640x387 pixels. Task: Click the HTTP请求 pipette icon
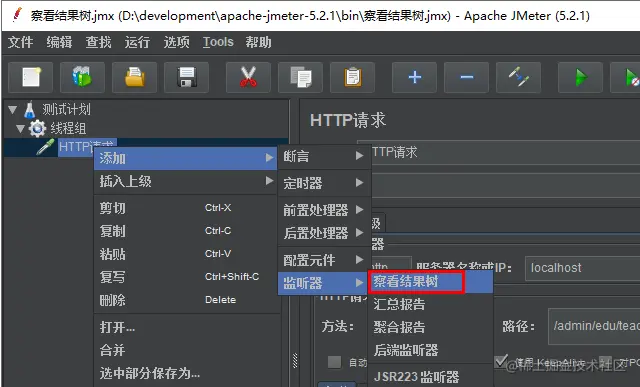pyautogui.click(x=45, y=147)
